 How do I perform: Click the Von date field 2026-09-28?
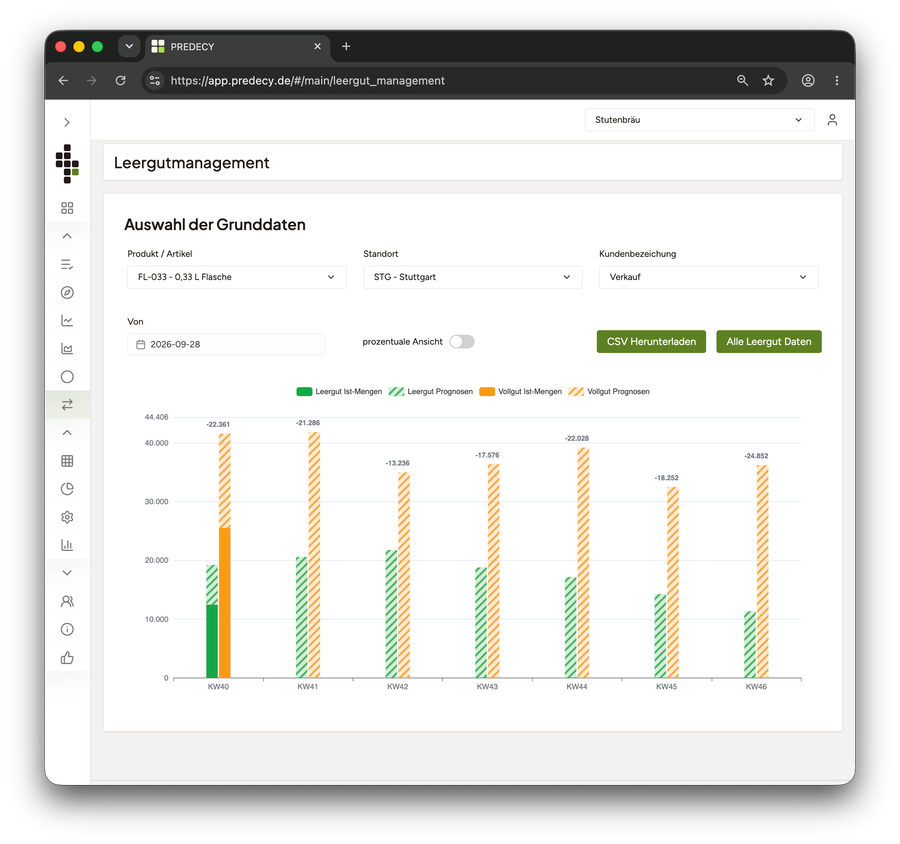(226, 344)
